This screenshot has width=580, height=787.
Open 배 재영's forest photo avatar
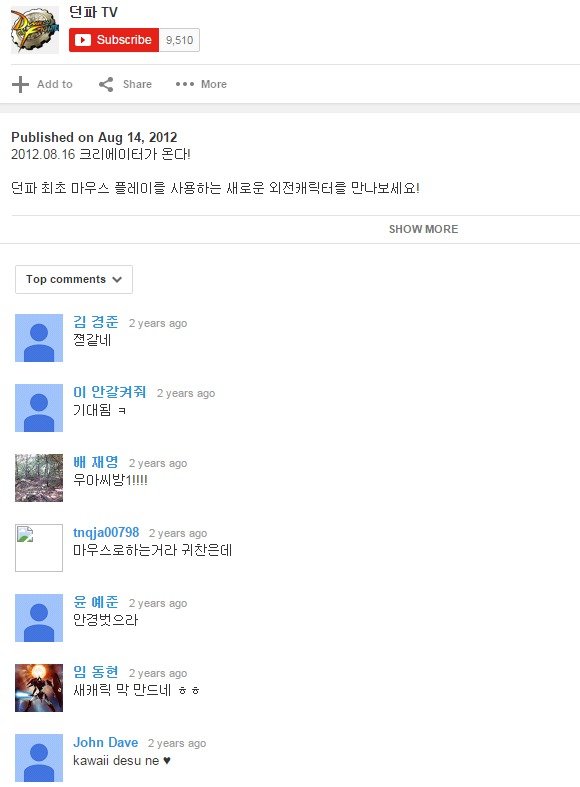(39, 478)
